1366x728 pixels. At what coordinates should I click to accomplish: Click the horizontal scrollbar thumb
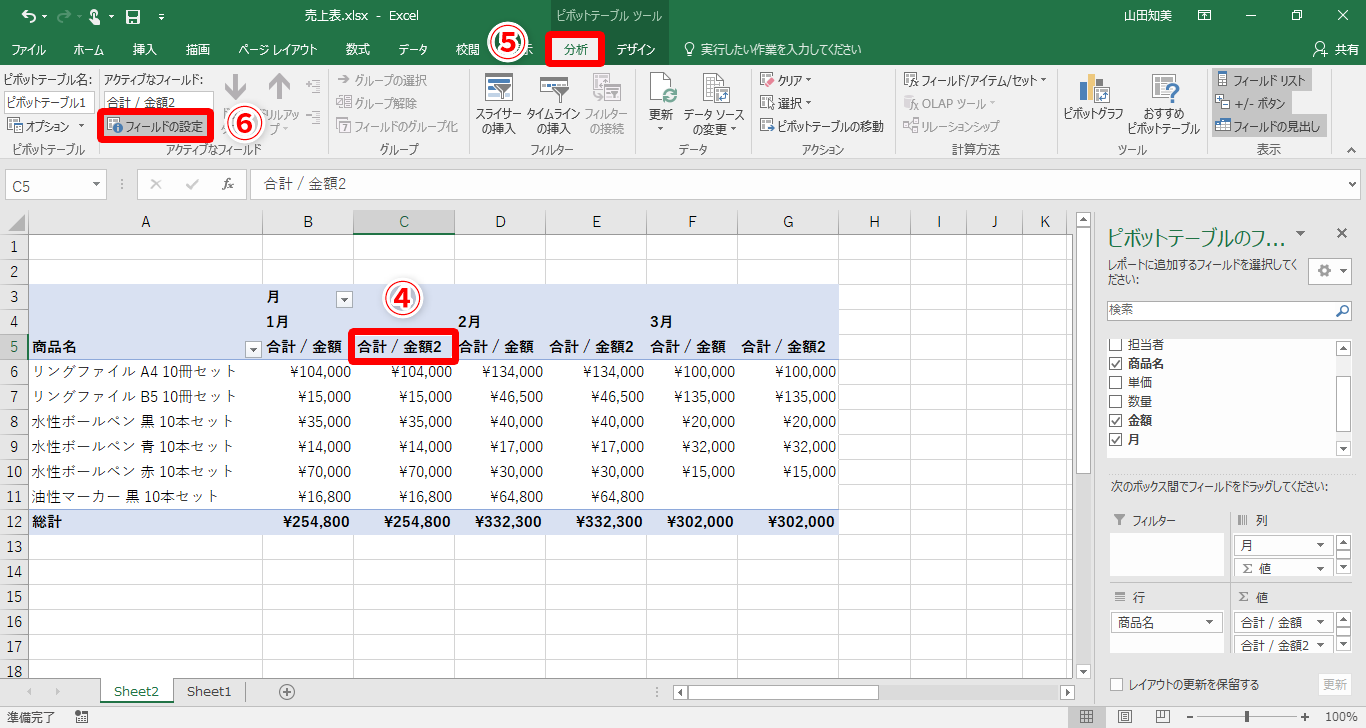point(783,692)
